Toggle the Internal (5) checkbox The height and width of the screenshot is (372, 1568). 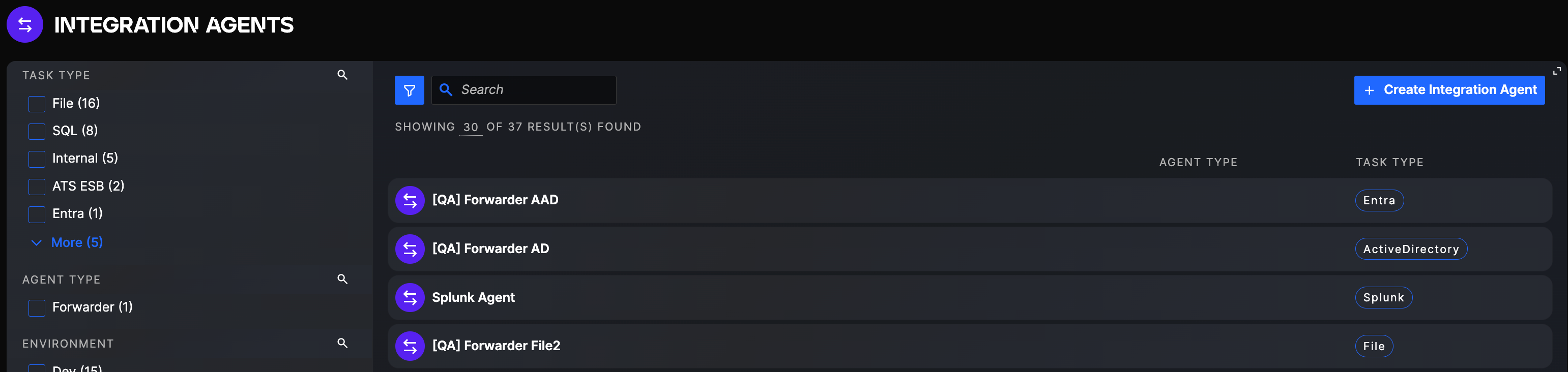tap(37, 159)
